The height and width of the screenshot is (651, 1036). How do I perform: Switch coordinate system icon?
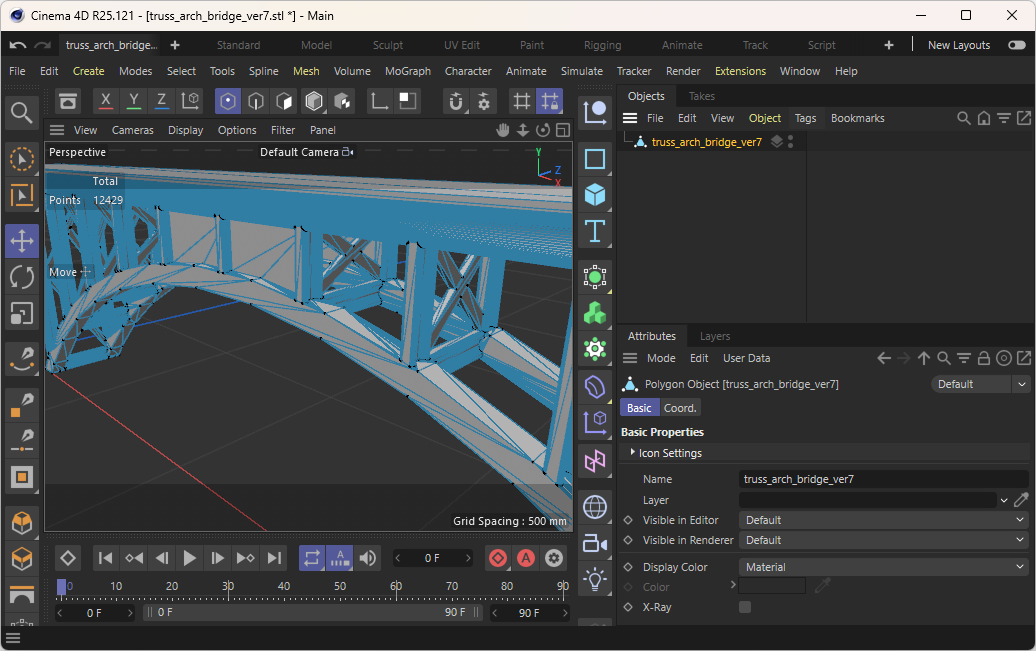pos(190,101)
